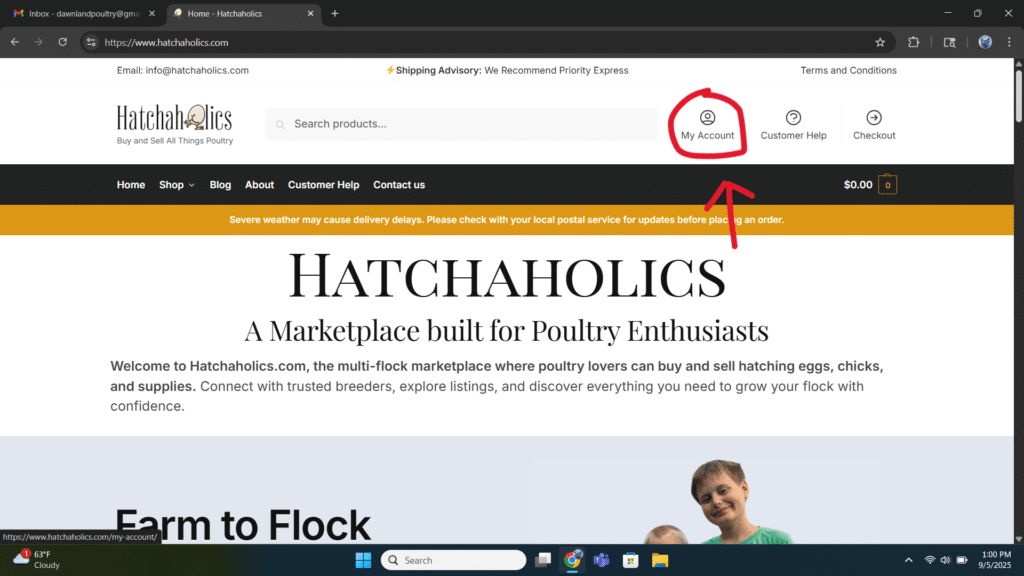Launch Chrome from the taskbar
This screenshot has height=576, width=1024.
click(573, 560)
